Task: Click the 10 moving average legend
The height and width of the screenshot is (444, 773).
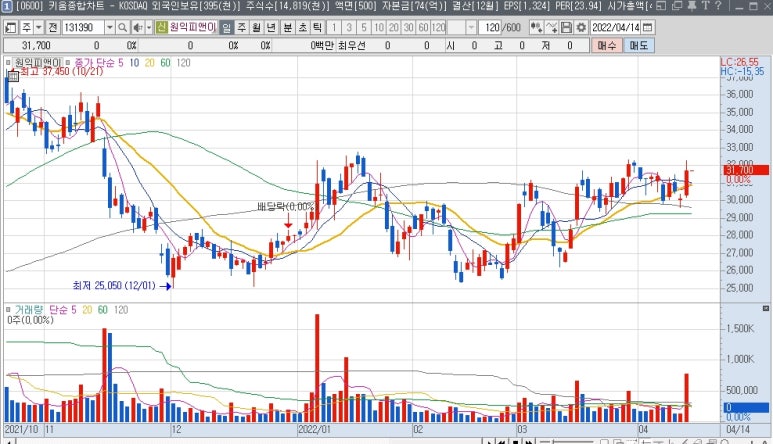Action: tap(134, 63)
